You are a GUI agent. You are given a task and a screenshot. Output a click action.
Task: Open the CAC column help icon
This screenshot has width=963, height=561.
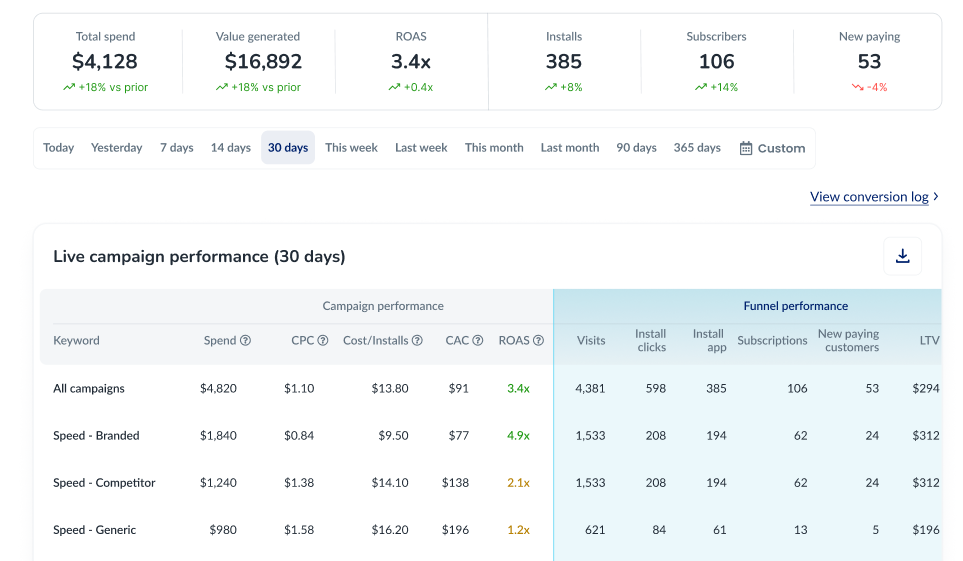(x=477, y=340)
